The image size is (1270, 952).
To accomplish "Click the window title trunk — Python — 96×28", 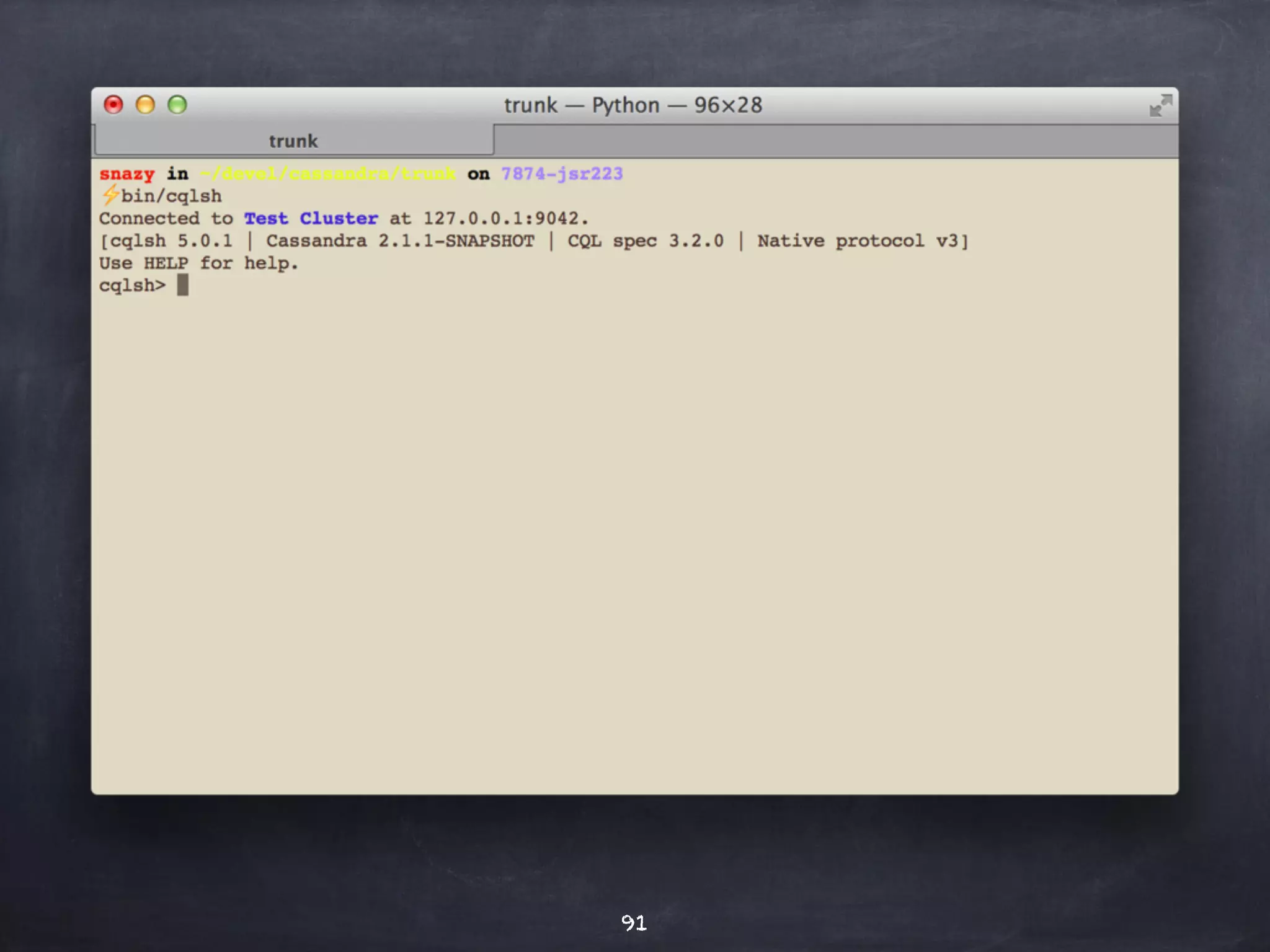I will click(633, 105).
